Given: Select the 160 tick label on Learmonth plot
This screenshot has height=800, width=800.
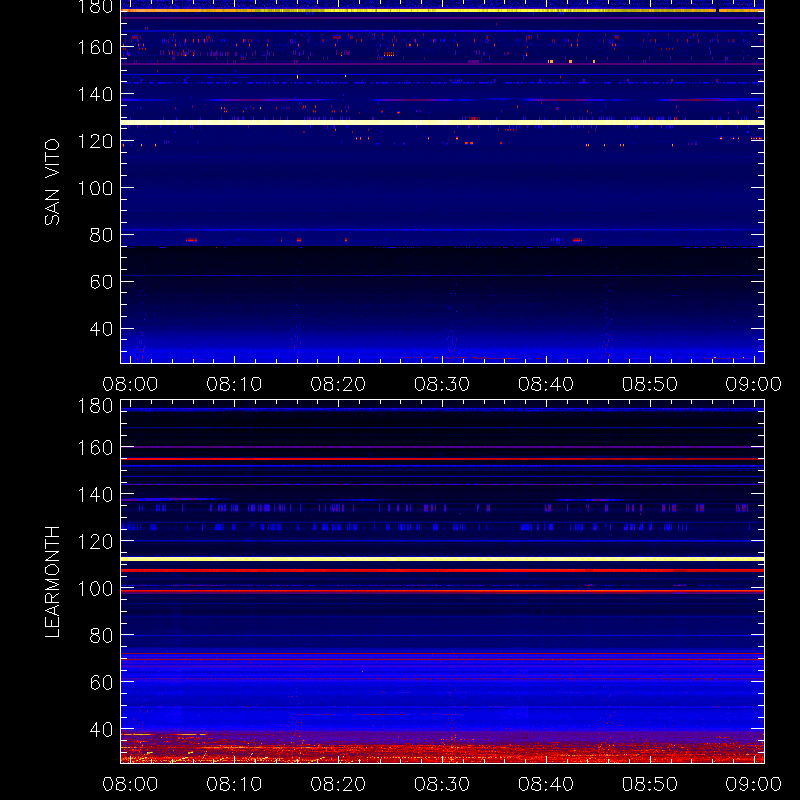Looking at the screenshot, I should pos(95,448).
